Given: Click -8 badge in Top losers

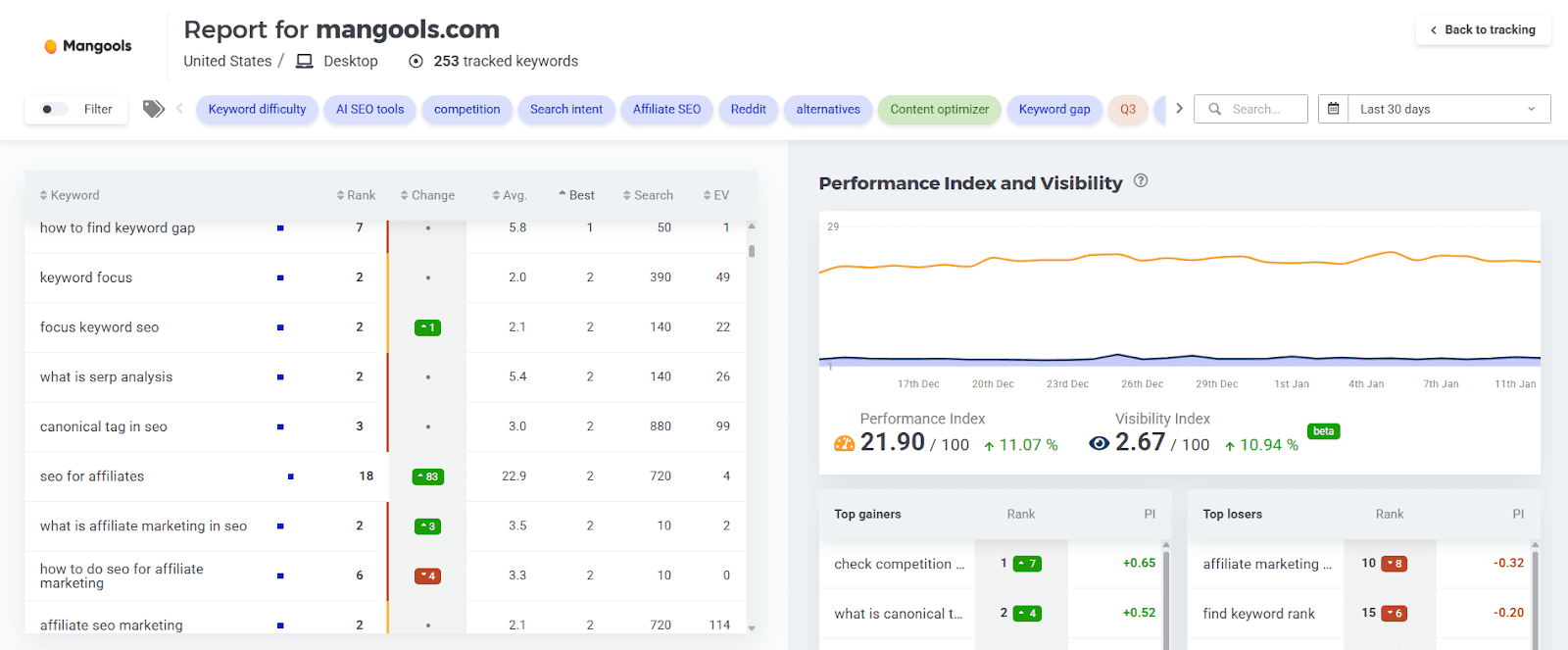Looking at the screenshot, I should click(x=1395, y=564).
